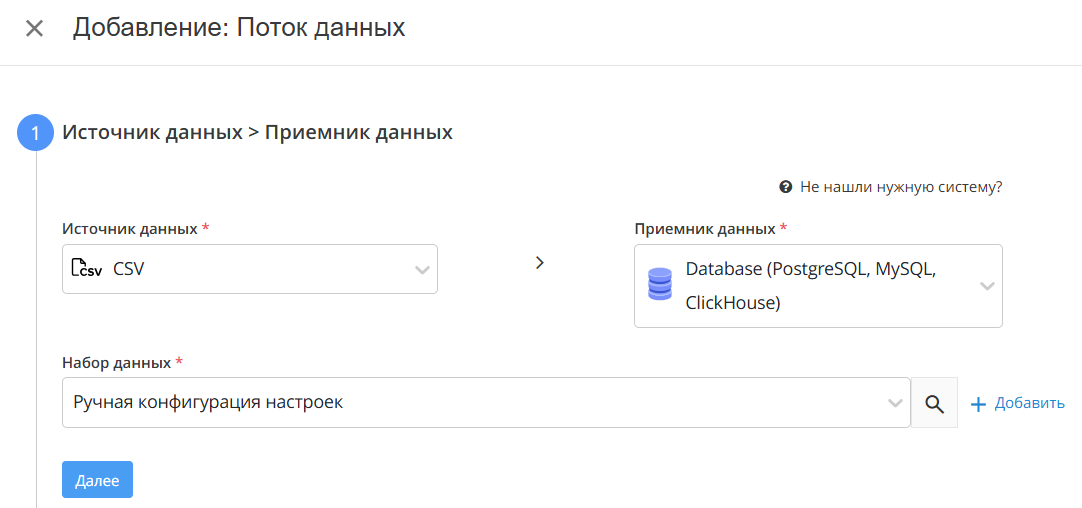Image resolution: width=1082 pixels, height=508 pixels.
Task: Click the plus icon next to Добавить
Action: coord(978,404)
